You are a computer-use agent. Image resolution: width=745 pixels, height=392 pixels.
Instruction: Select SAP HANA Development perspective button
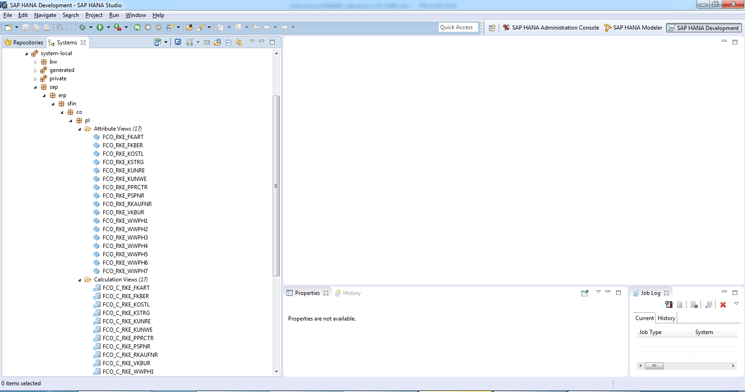click(x=703, y=28)
